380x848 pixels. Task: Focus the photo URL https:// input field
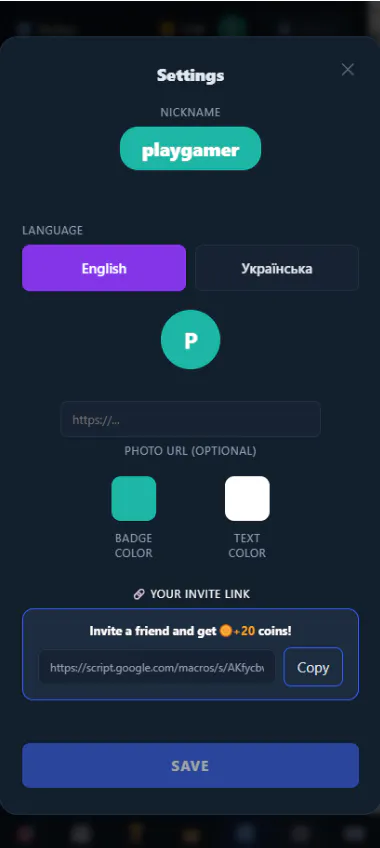[190, 419]
